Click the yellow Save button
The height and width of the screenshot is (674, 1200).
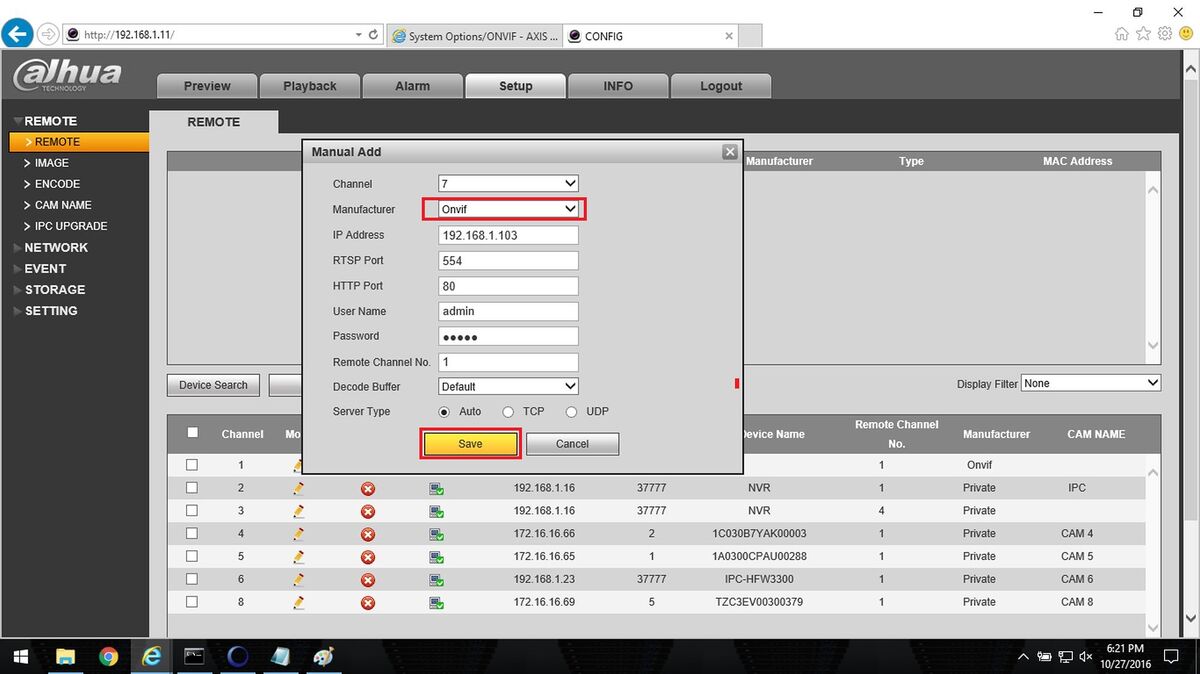click(x=470, y=444)
